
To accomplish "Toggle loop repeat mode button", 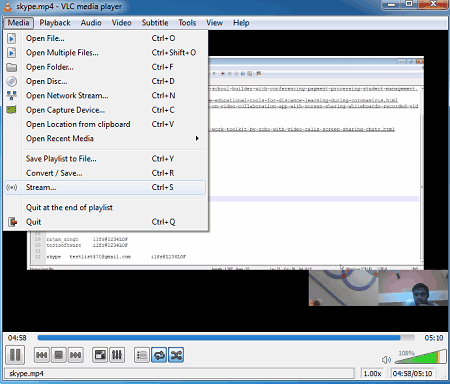I will [159, 355].
